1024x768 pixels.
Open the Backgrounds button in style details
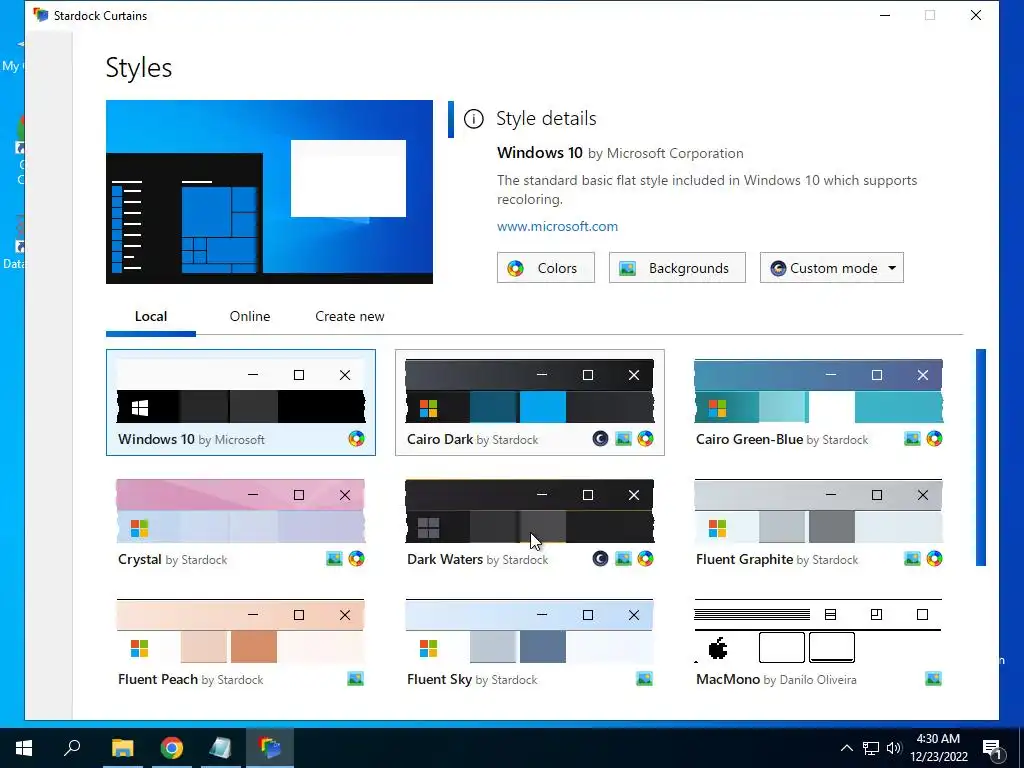(x=677, y=268)
